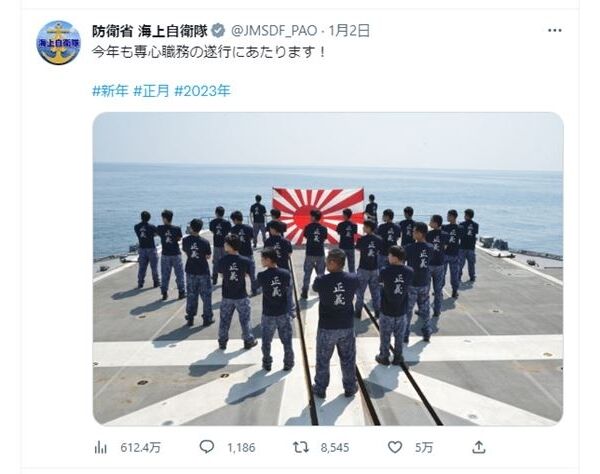600x474 pixels.
Task: Open the @JMSDF_PAO handle link
Action: tap(274, 31)
